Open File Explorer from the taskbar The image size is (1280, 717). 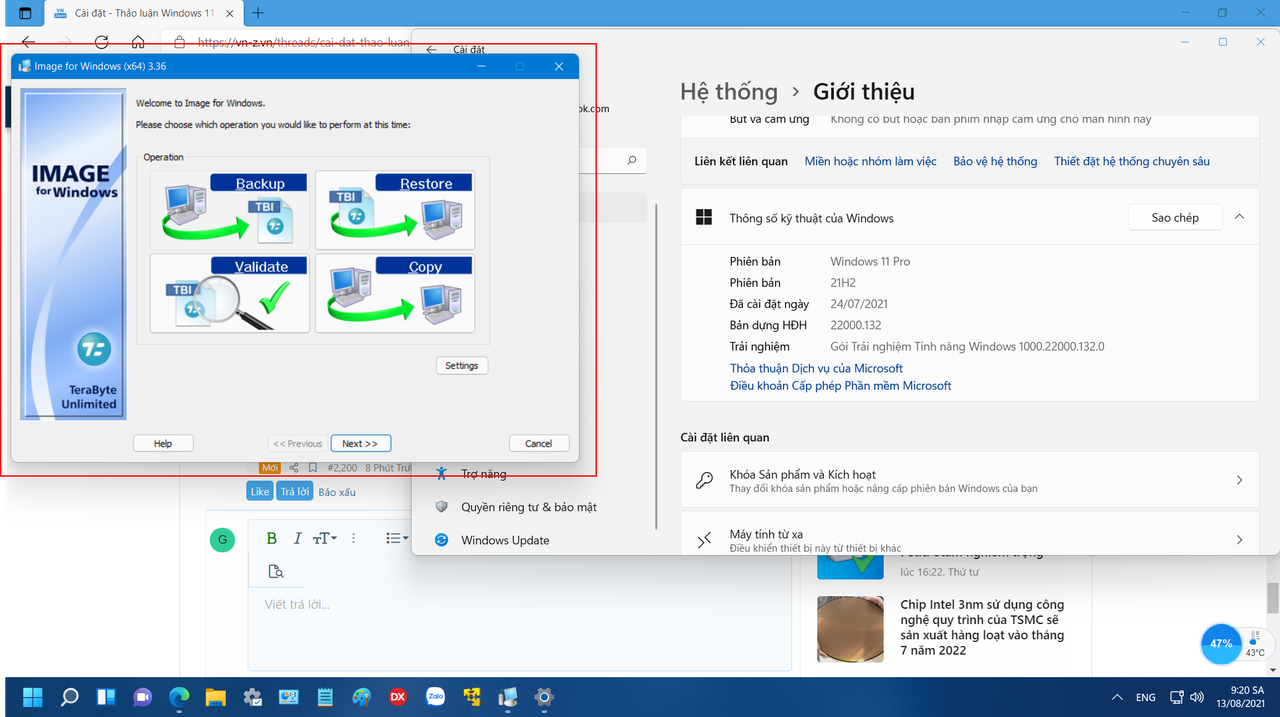215,697
